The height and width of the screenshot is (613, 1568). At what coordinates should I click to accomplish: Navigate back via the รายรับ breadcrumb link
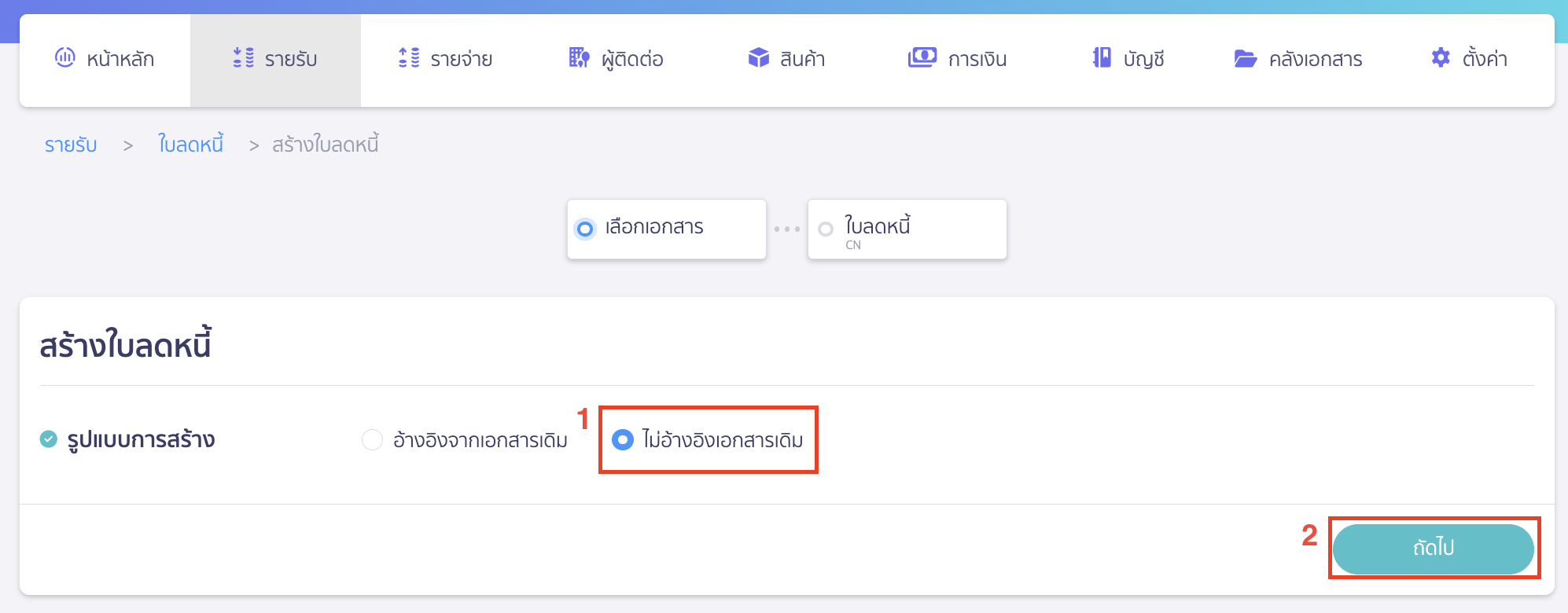(x=70, y=144)
